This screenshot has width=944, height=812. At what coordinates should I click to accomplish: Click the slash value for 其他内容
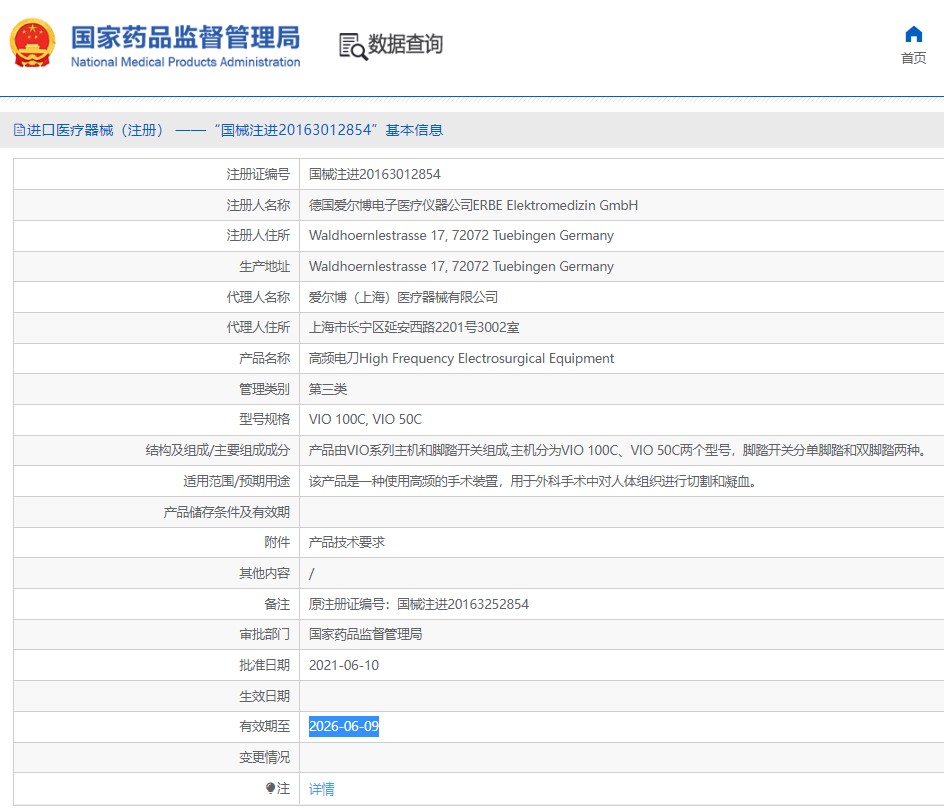[311, 574]
